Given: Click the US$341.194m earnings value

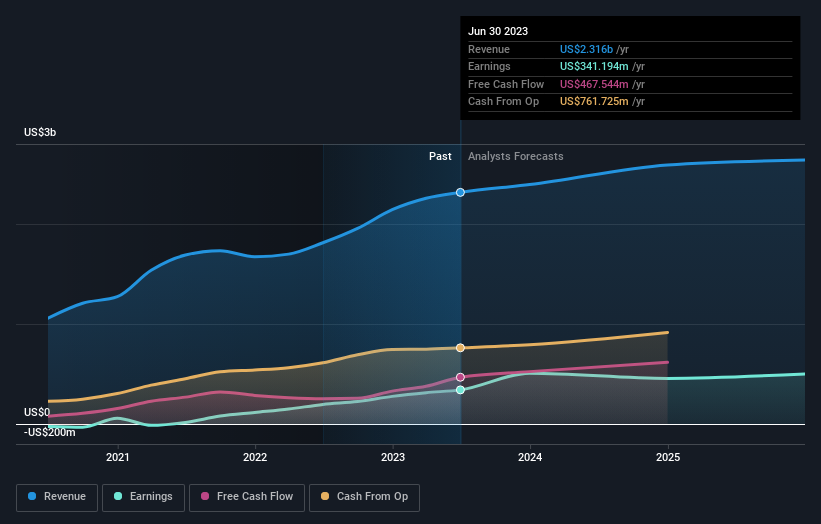Looking at the screenshot, I should 594,66.
